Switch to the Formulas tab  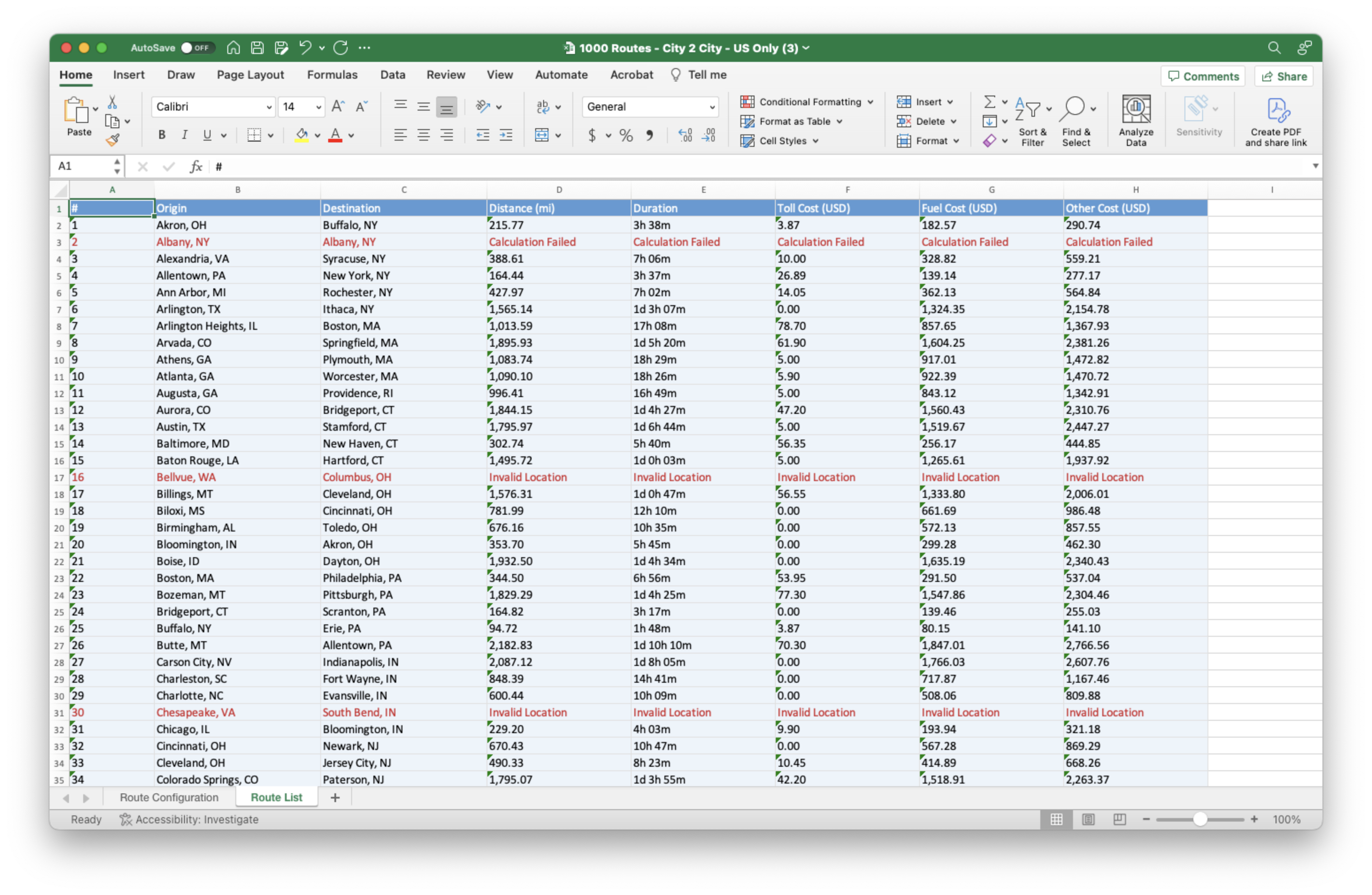click(x=332, y=75)
